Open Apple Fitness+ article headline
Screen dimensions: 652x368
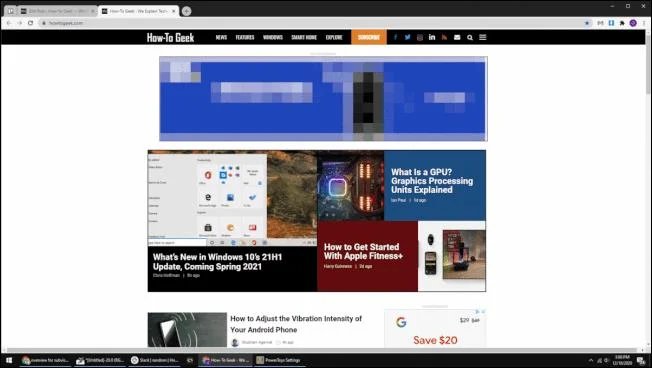tap(363, 252)
